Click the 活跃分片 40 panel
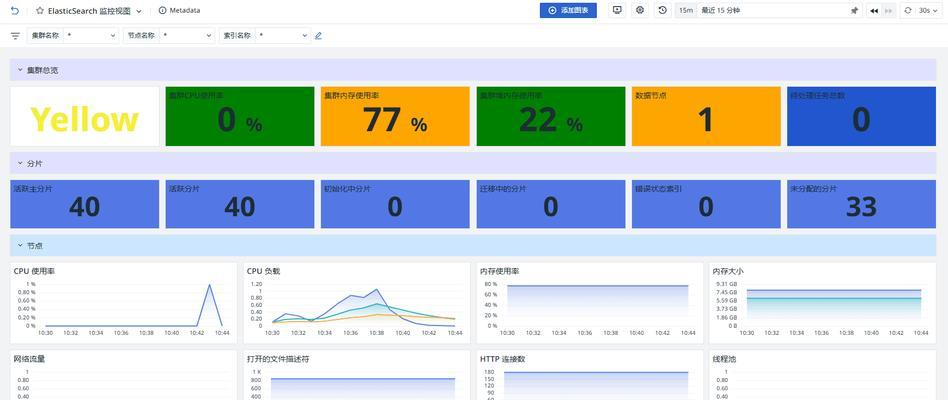 point(240,204)
